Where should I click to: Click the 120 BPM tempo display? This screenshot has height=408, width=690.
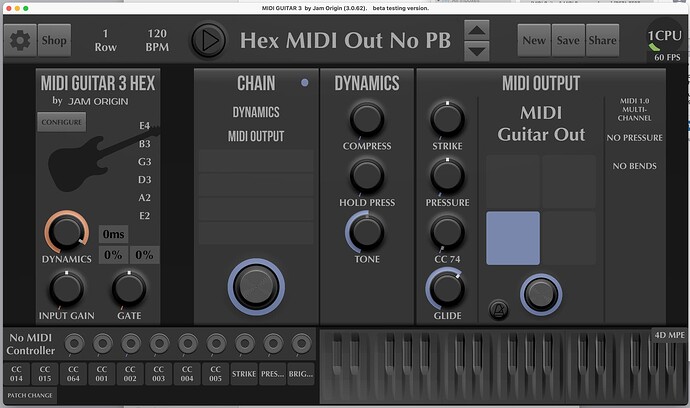click(x=157, y=40)
